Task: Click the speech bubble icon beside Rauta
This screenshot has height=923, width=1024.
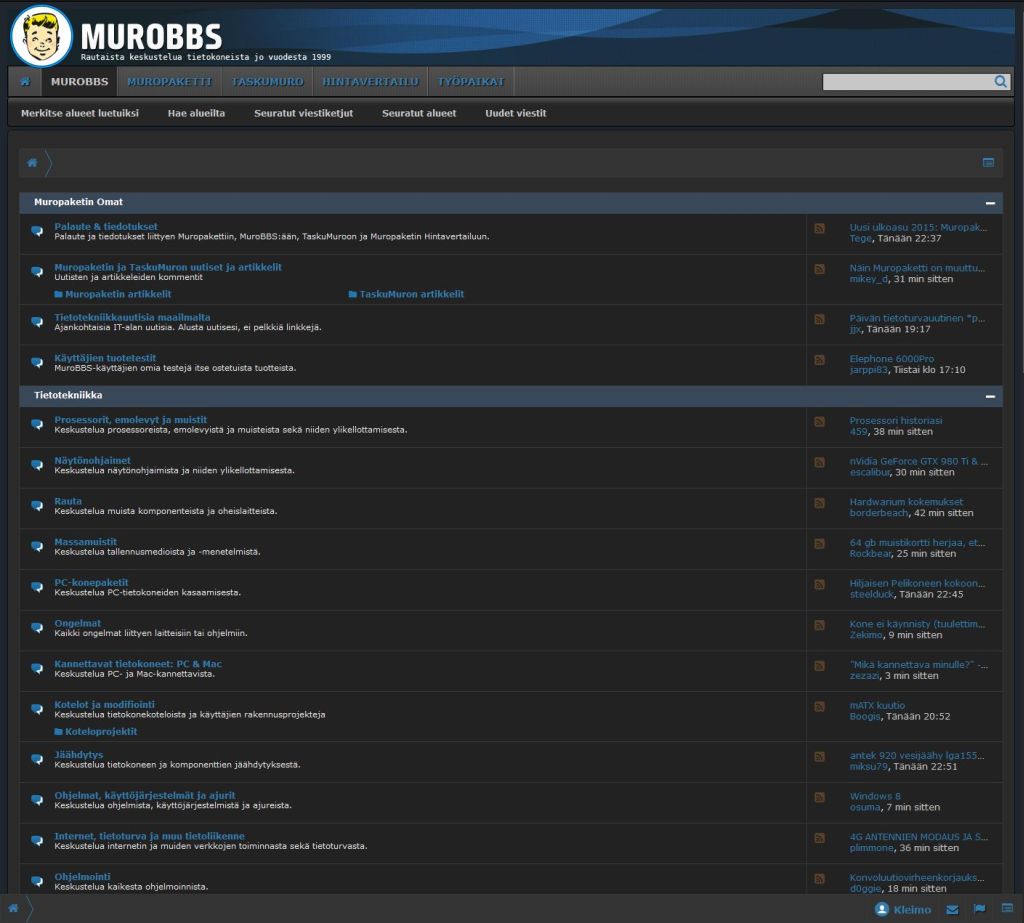Action: 37,506
